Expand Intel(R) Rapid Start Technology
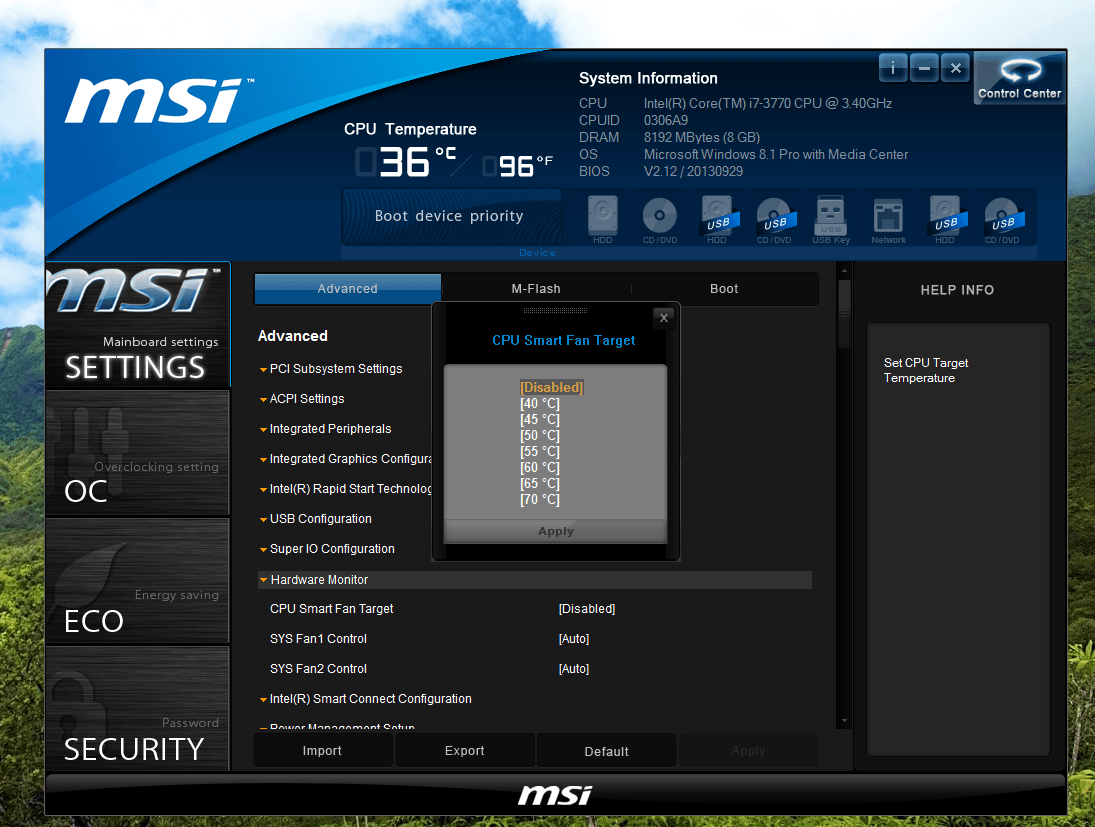 pos(345,489)
